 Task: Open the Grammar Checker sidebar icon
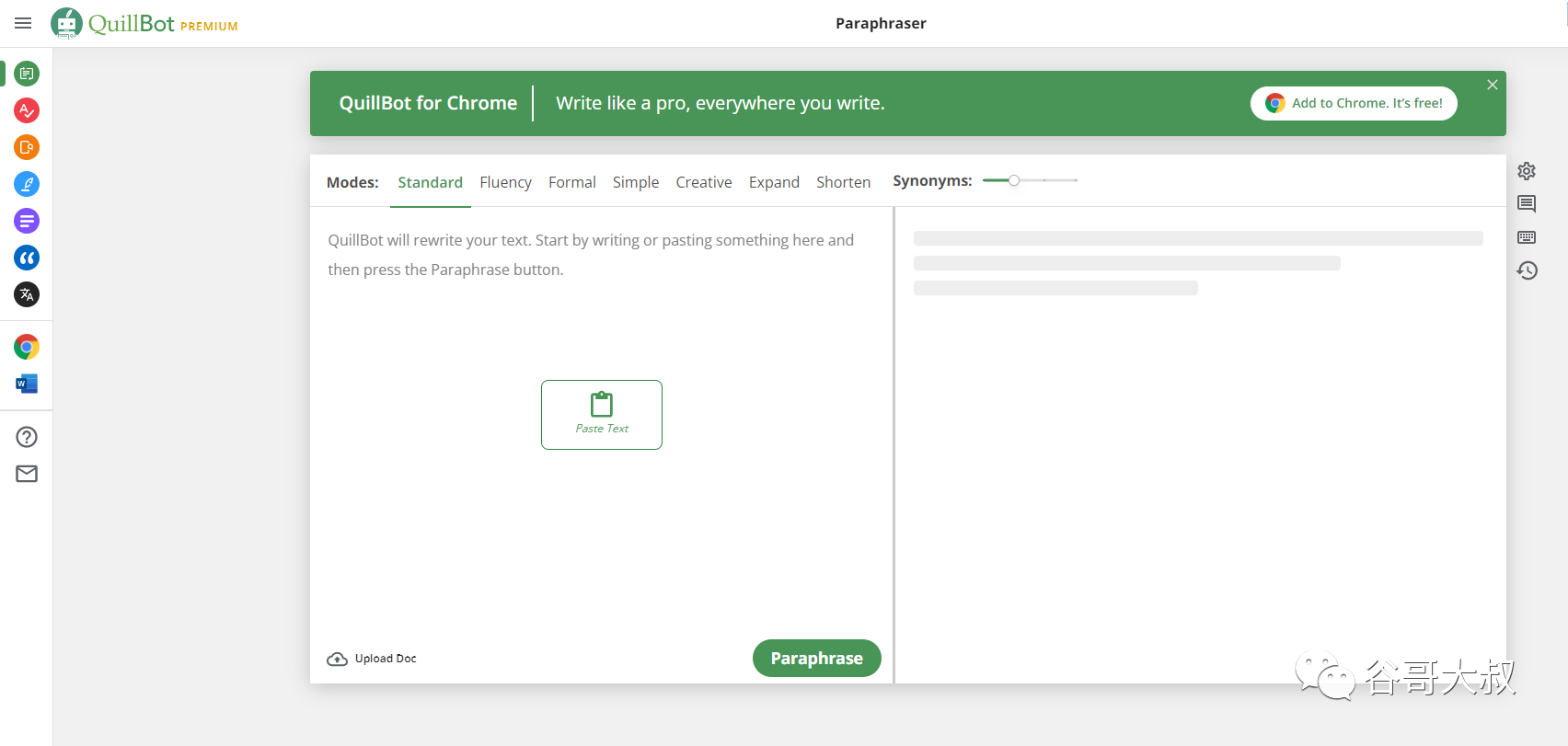pos(27,110)
